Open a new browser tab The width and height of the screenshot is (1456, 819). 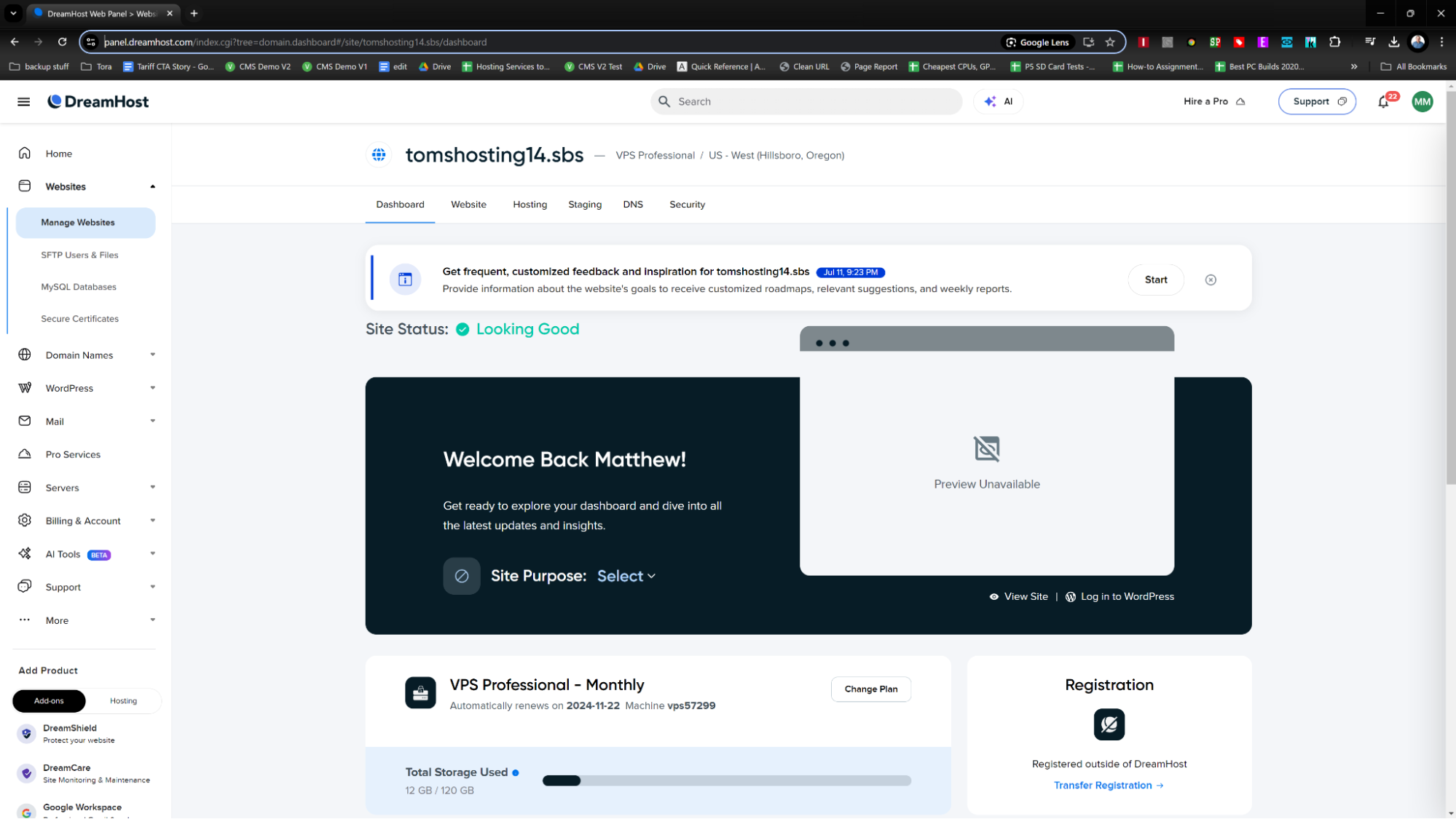pos(194,13)
